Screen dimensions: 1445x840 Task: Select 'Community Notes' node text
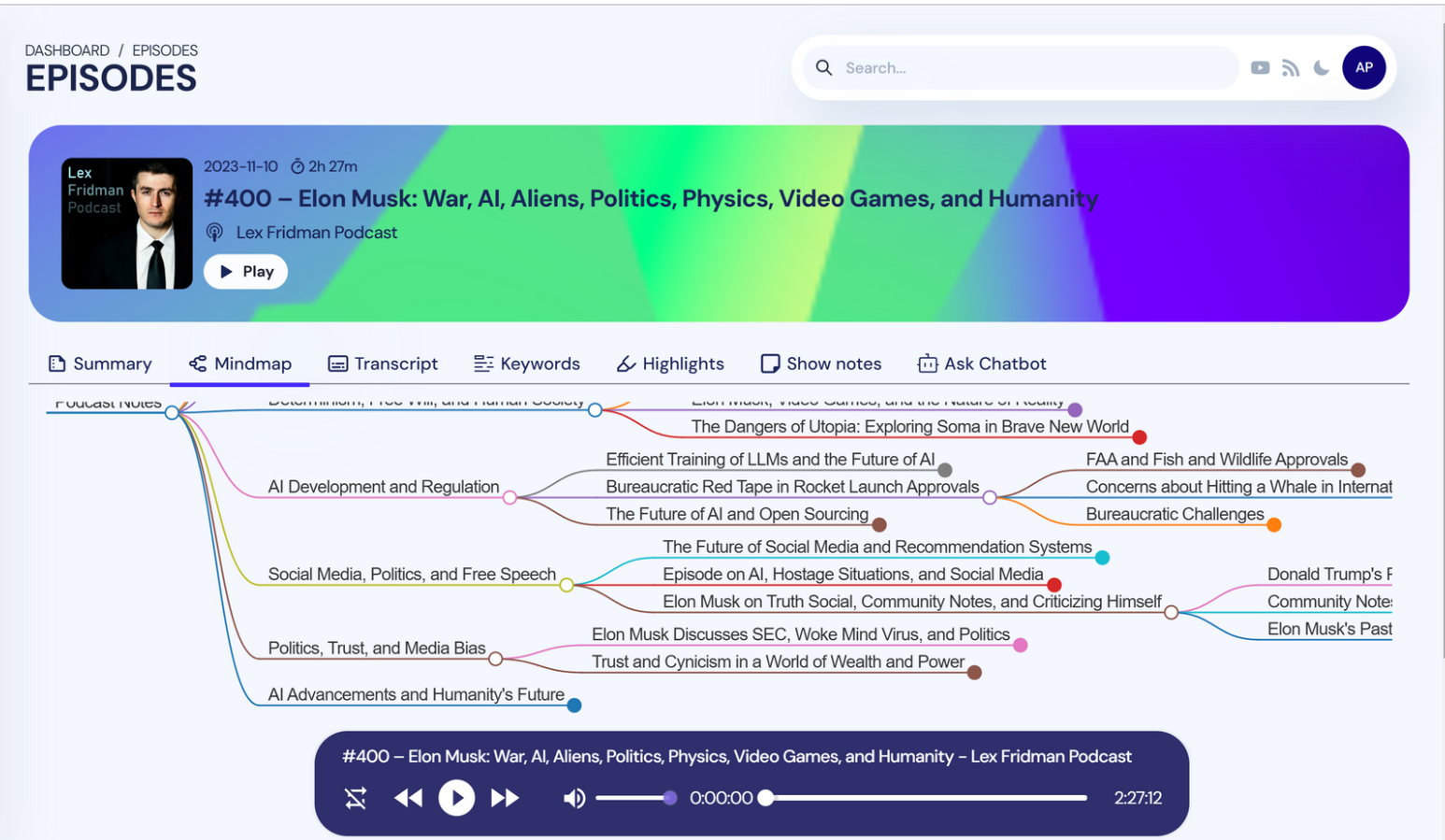point(1329,602)
